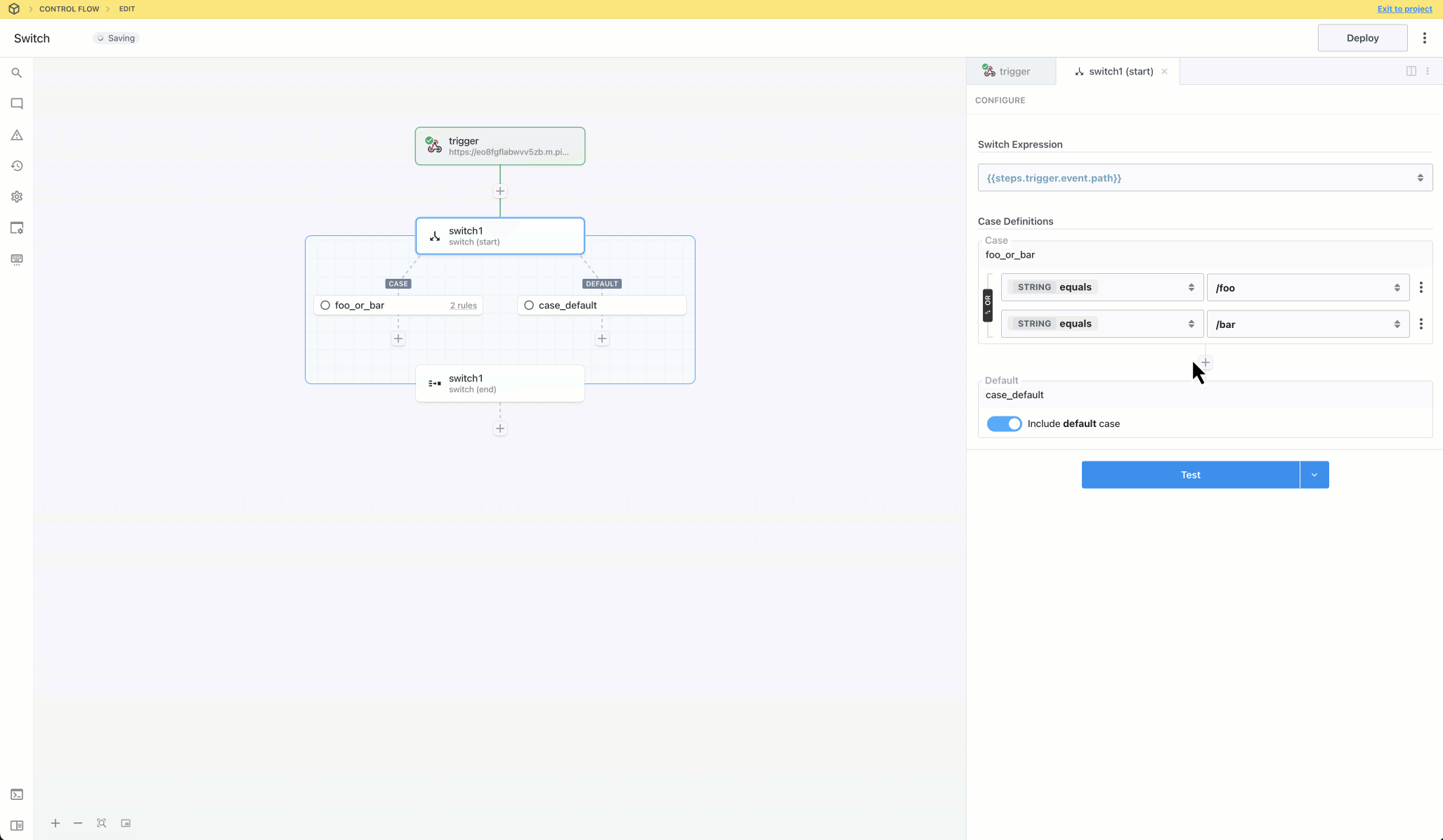
Task: Open the event history sidebar icon
Action: [17, 166]
